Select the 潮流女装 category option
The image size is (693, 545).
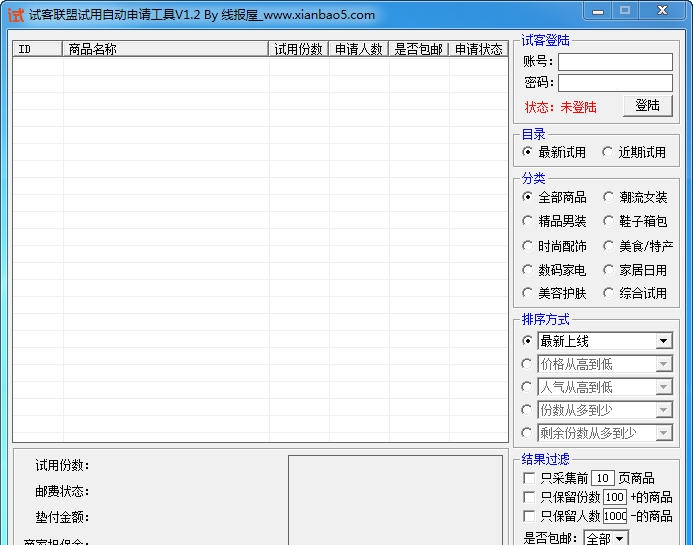pyautogui.click(x=608, y=197)
